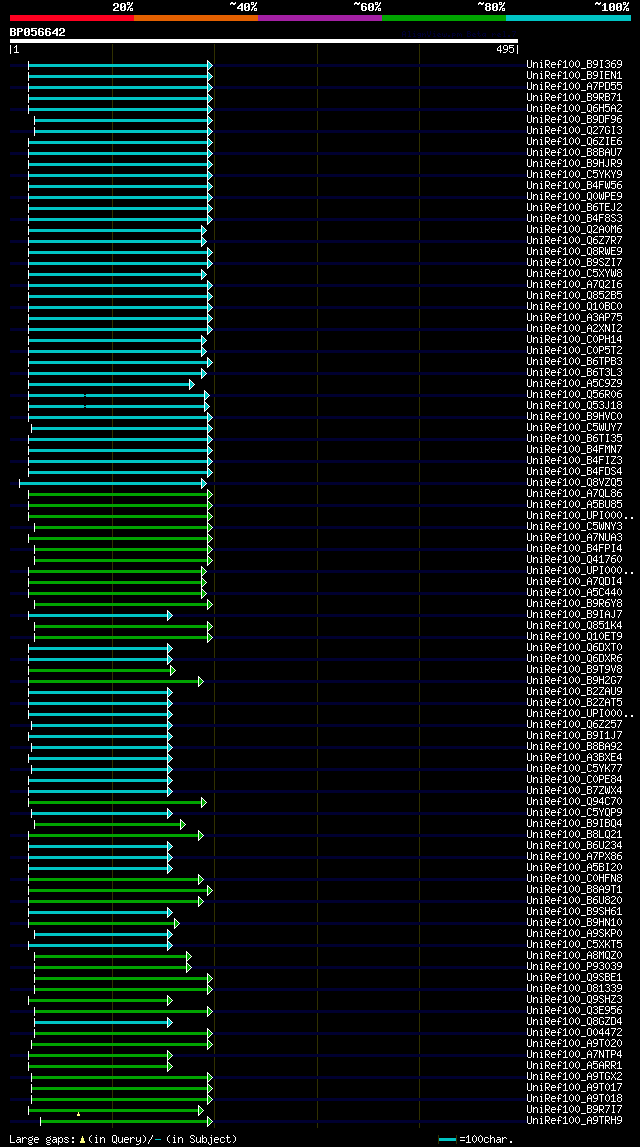Open the UniRef100_A3AP75 entry
The image size is (640, 1147).
click(574, 317)
